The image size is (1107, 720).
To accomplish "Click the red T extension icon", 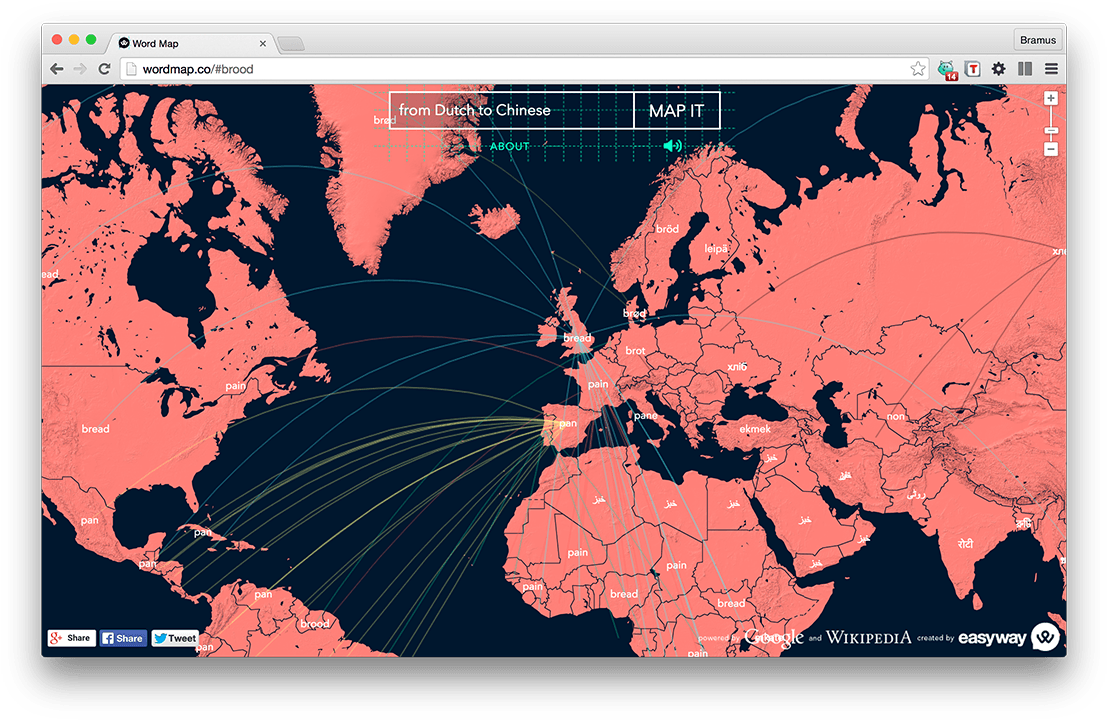I will [972, 69].
